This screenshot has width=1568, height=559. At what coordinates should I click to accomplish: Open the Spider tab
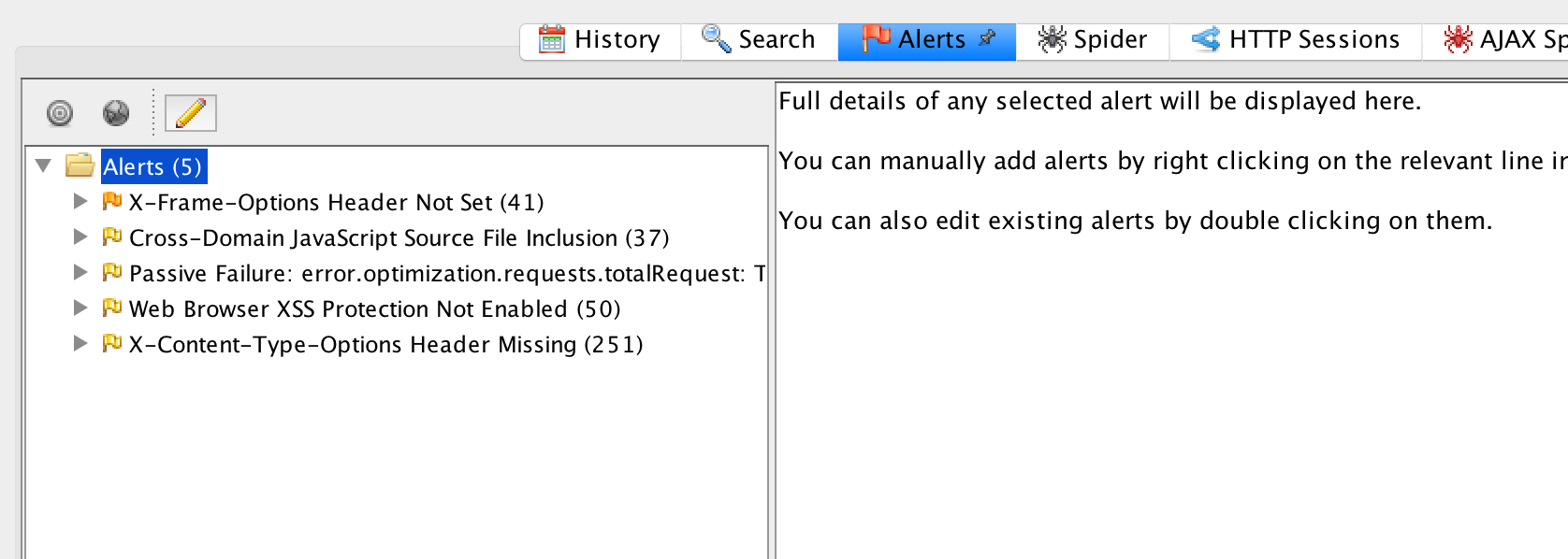point(1093,39)
